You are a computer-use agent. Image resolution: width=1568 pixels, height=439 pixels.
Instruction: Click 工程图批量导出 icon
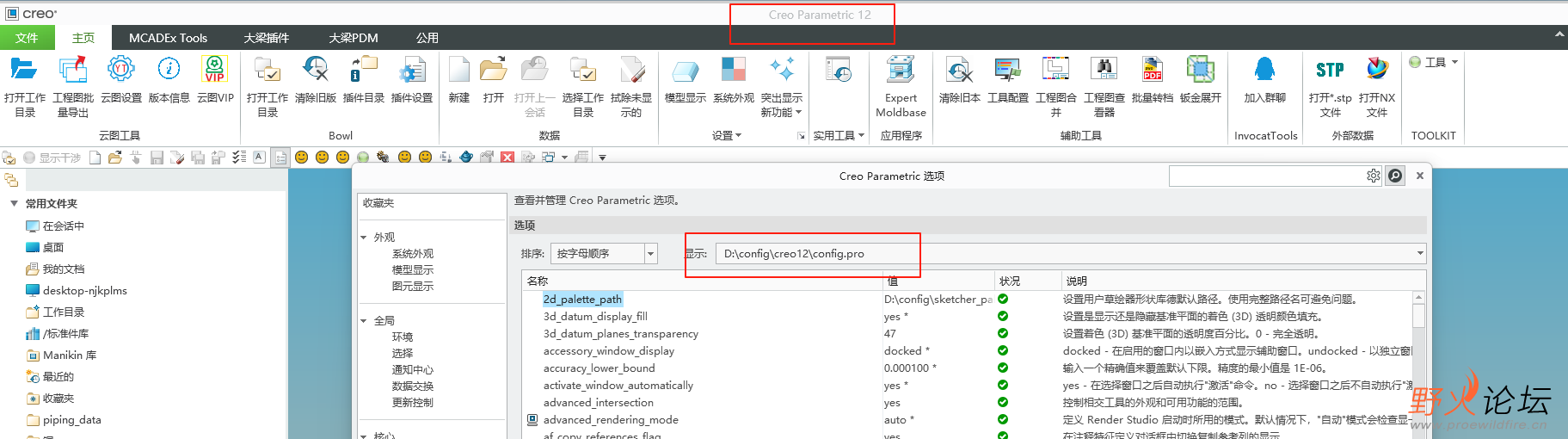[73, 70]
